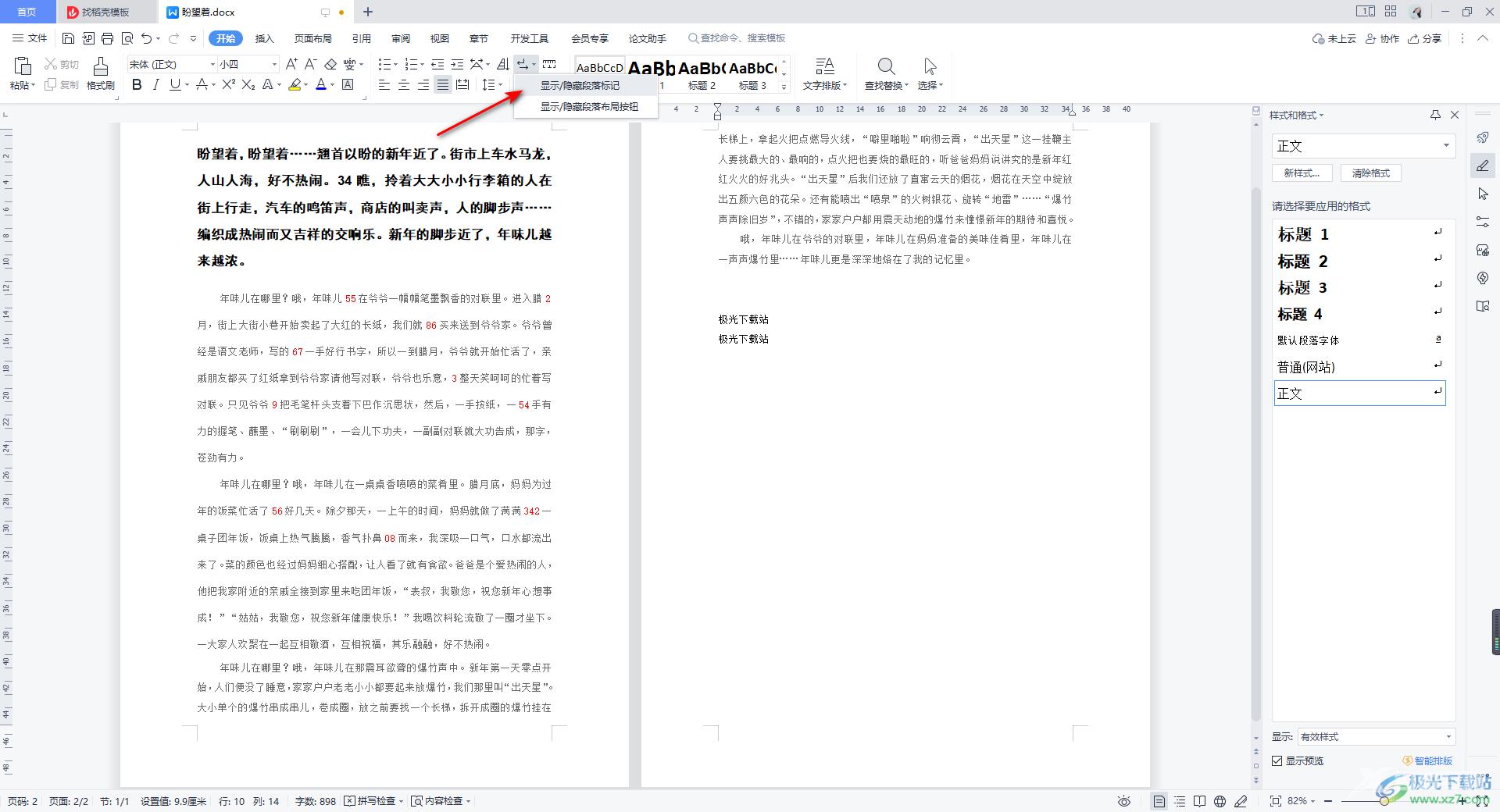
Task: Open Print Preview from quick access toolbar
Action: (127, 38)
